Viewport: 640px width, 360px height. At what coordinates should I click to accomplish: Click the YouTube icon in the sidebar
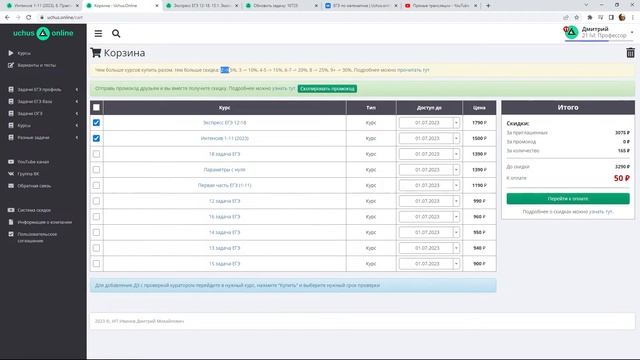[11, 162]
